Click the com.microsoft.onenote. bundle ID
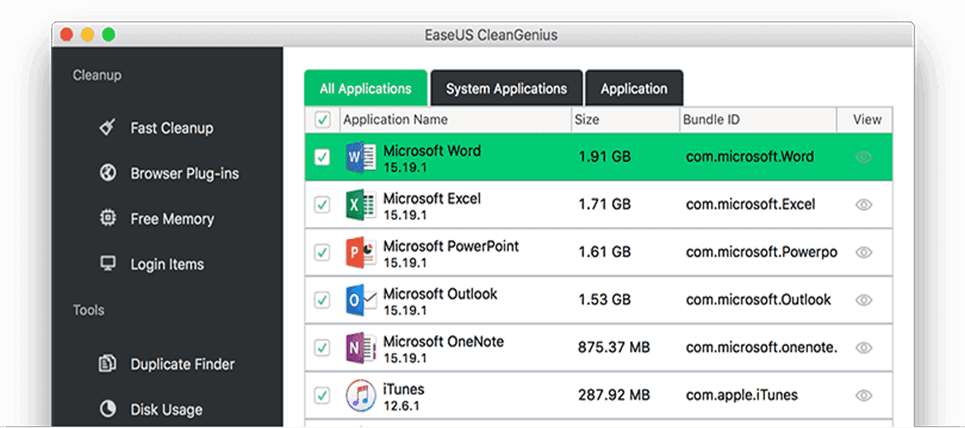The height and width of the screenshot is (428, 965). click(762, 348)
